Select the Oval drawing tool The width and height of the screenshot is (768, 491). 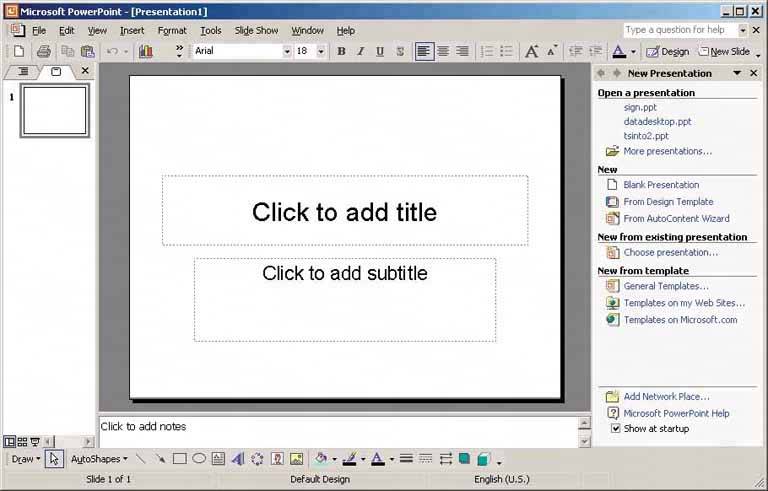point(199,459)
